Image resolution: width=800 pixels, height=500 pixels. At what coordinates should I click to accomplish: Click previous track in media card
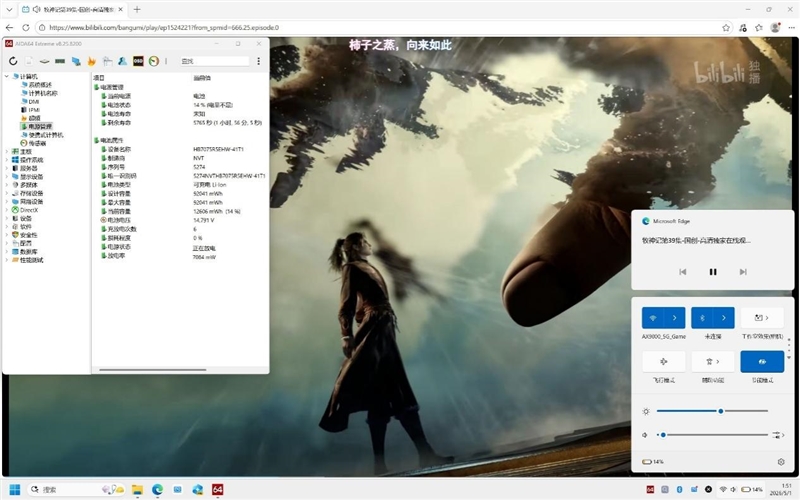point(683,272)
